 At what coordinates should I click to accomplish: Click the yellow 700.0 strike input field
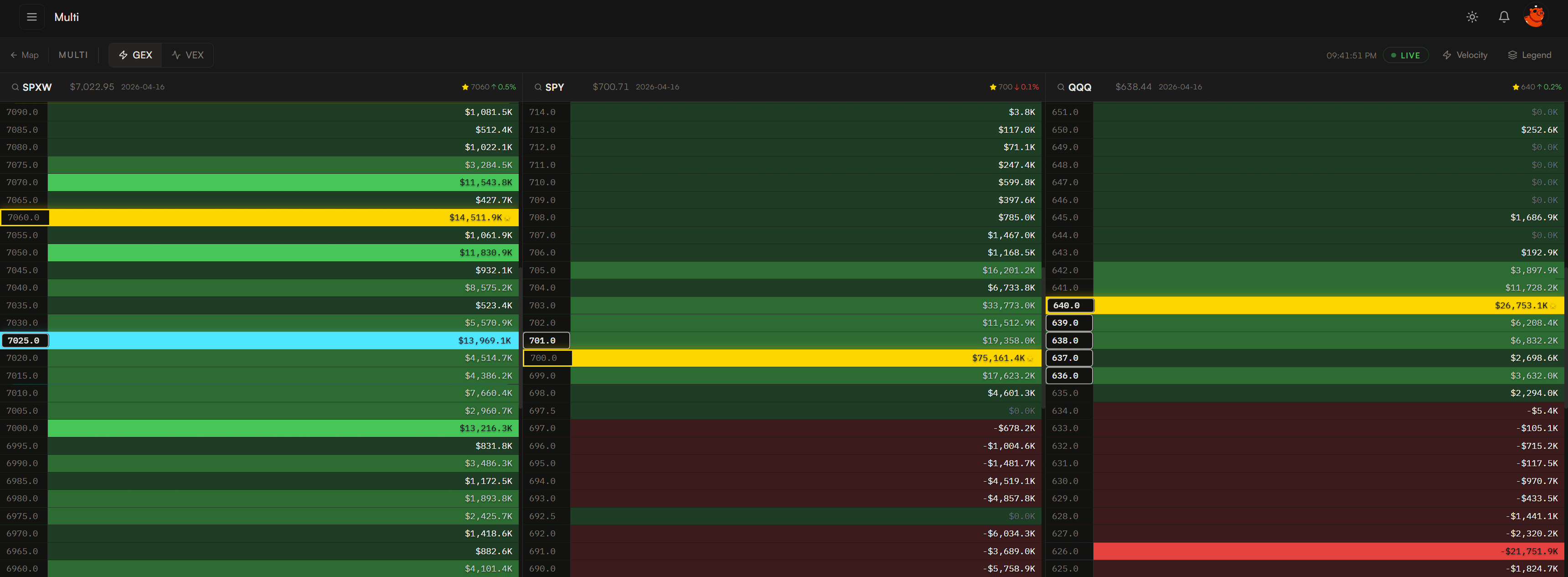coord(547,358)
